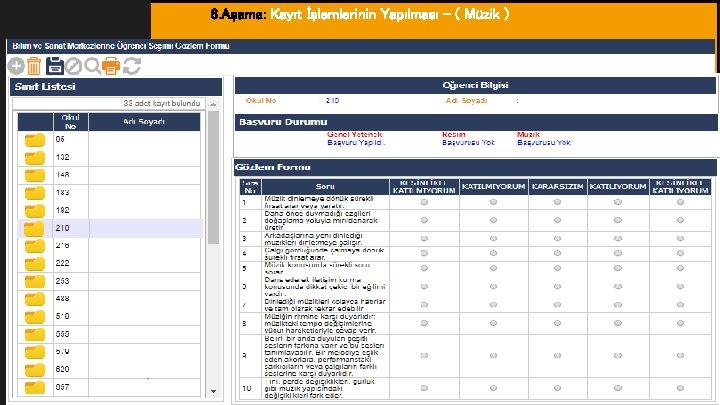The height and width of the screenshot is (405, 720).
Task: Click the search magnifier icon
Action: 92,66
